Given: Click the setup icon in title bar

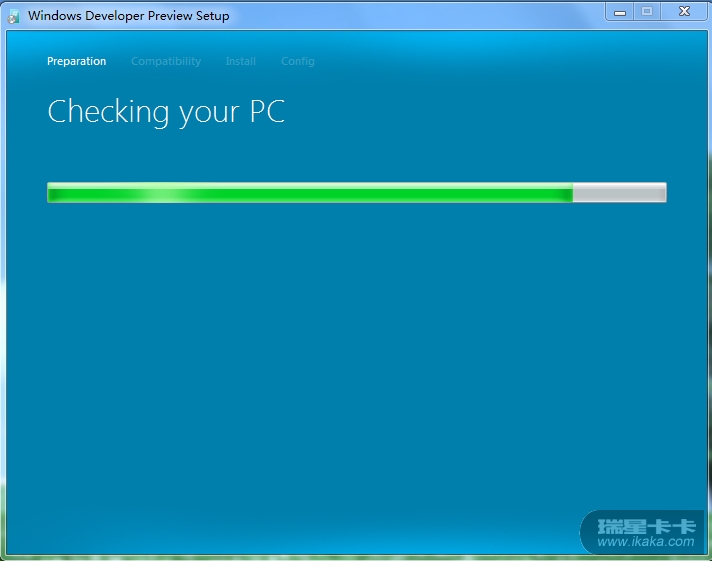Looking at the screenshot, I should pyautogui.click(x=13, y=16).
